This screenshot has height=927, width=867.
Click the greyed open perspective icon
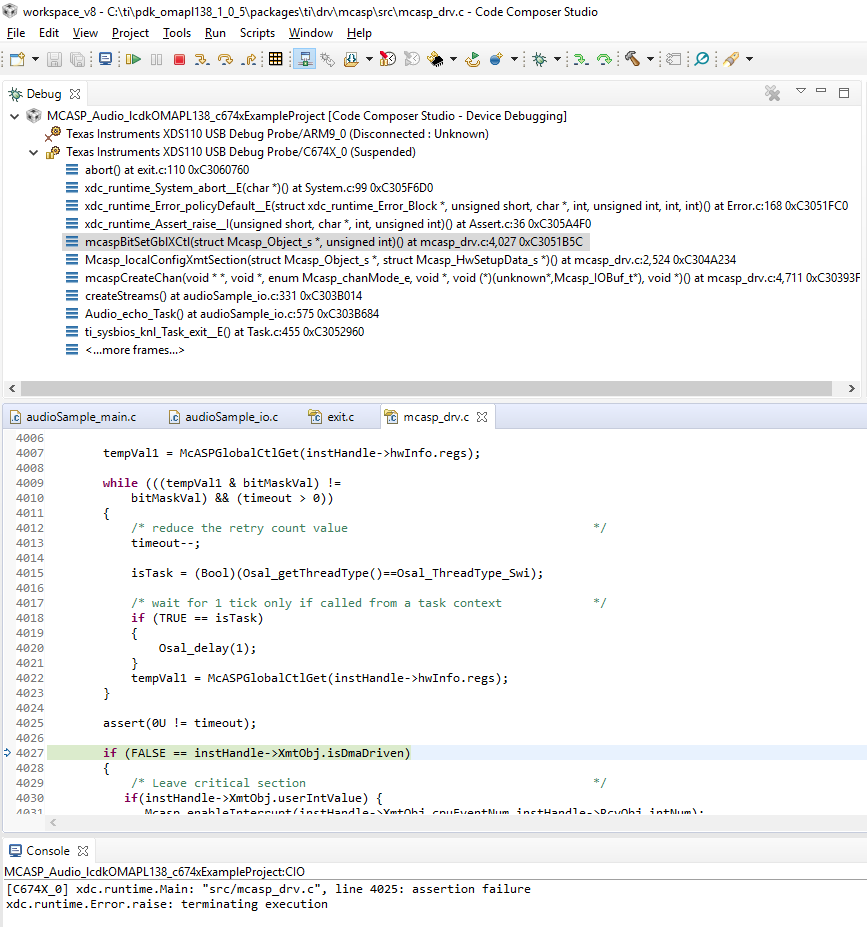click(x=674, y=59)
